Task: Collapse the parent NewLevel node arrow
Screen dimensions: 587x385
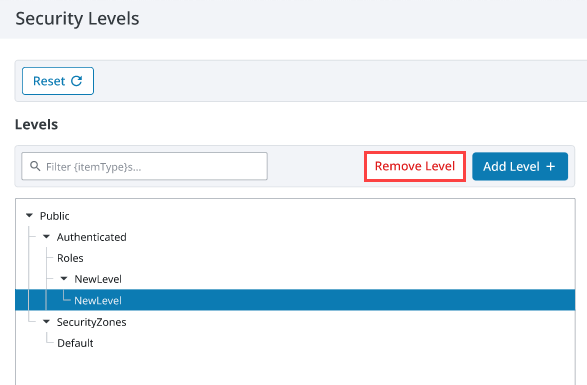Action: pyautogui.click(x=64, y=279)
